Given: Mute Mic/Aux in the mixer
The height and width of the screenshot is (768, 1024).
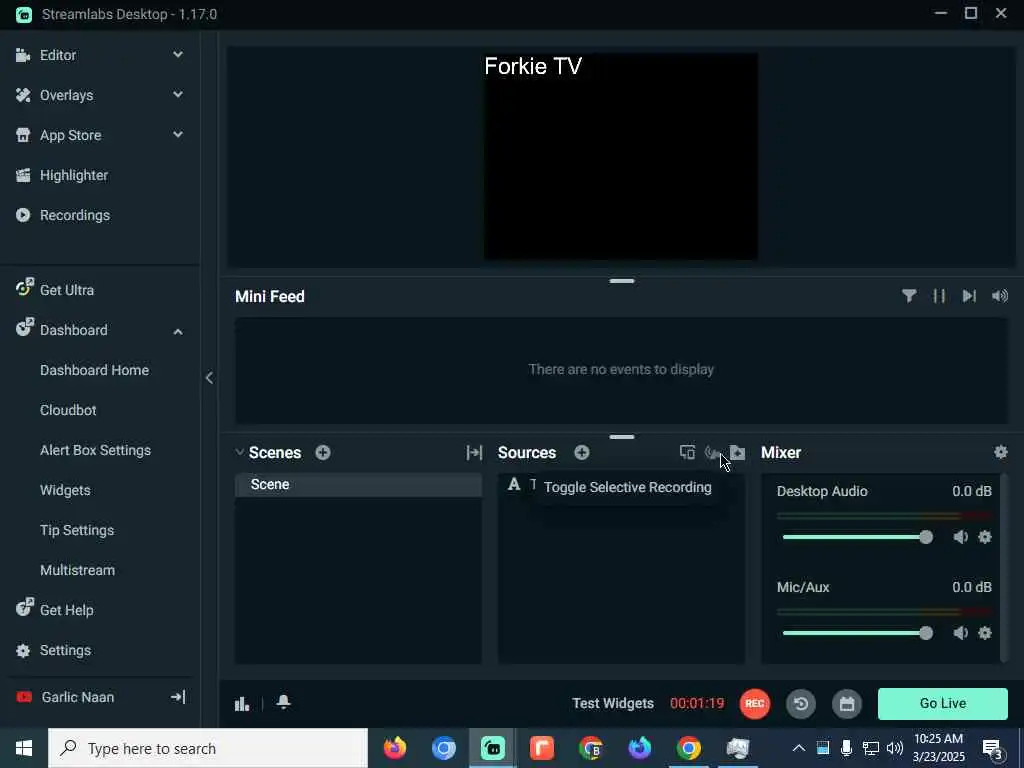Looking at the screenshot, I should (960, 633).
